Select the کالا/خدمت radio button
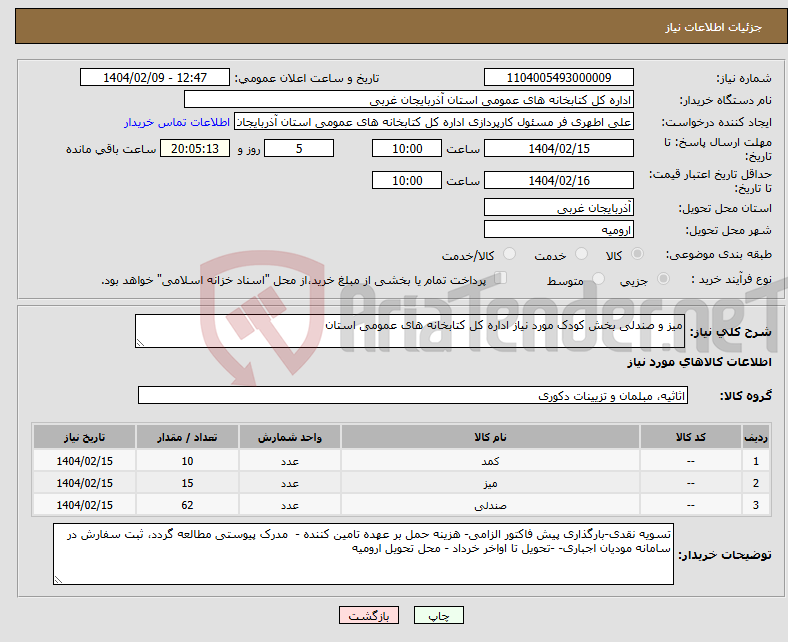Screen dimensions: 788x642 point(509,254)
